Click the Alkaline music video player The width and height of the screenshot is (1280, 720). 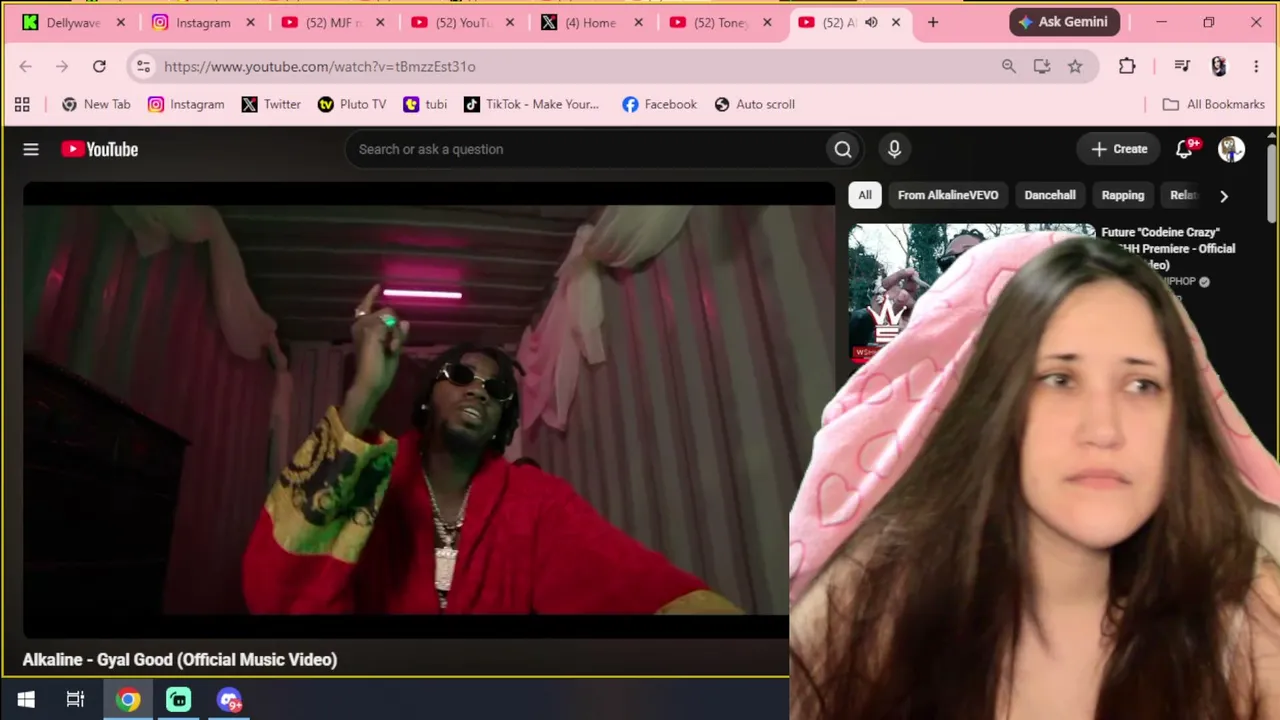pos(429,410)
